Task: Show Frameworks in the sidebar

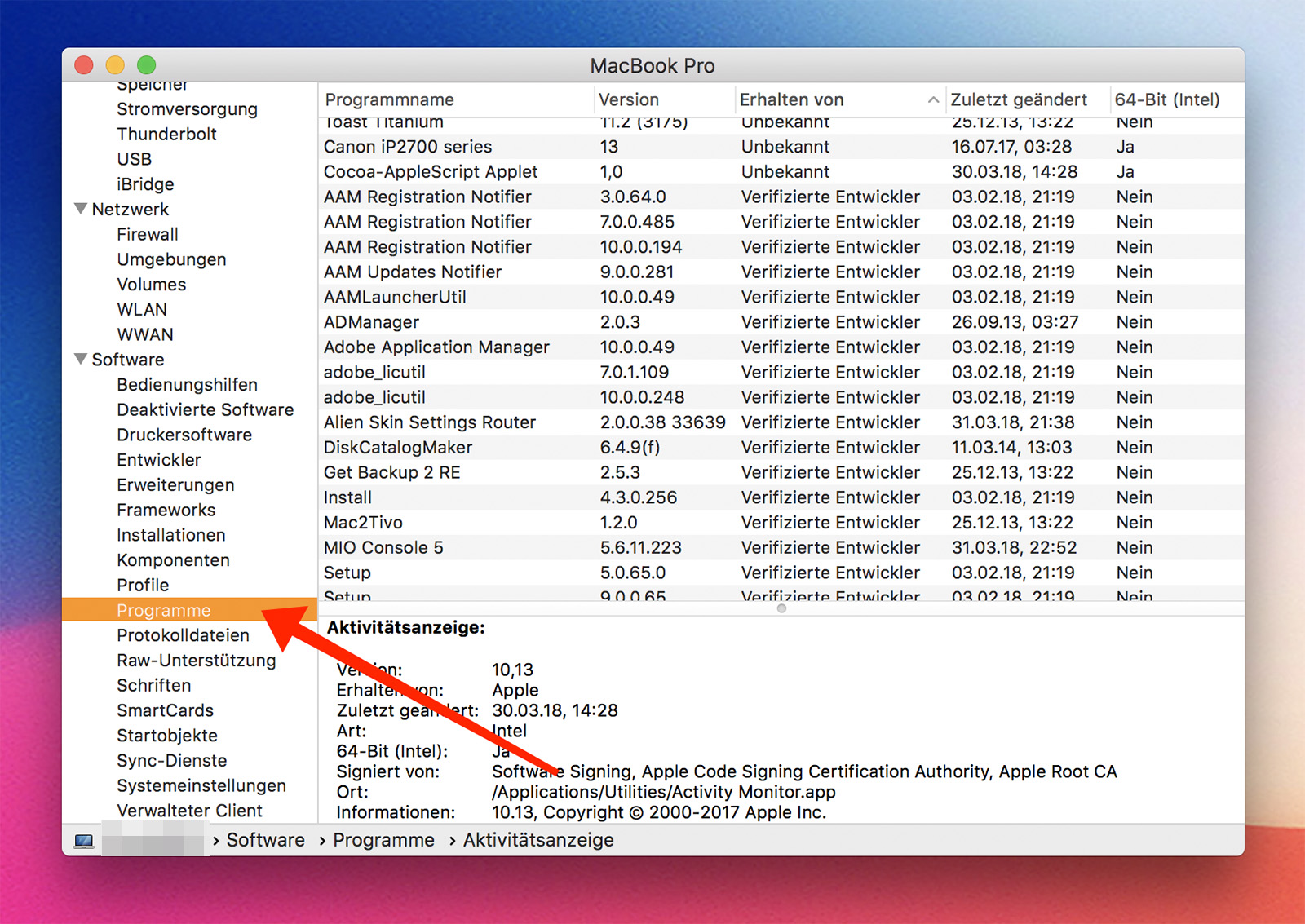Action: (x=166, y=511)
